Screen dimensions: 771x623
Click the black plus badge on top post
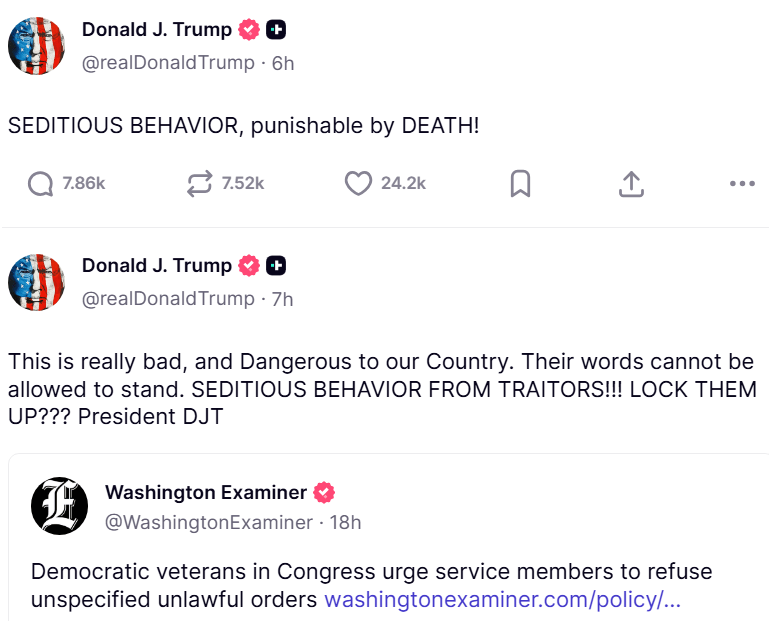pyautogui.click(x=276, y=30)
